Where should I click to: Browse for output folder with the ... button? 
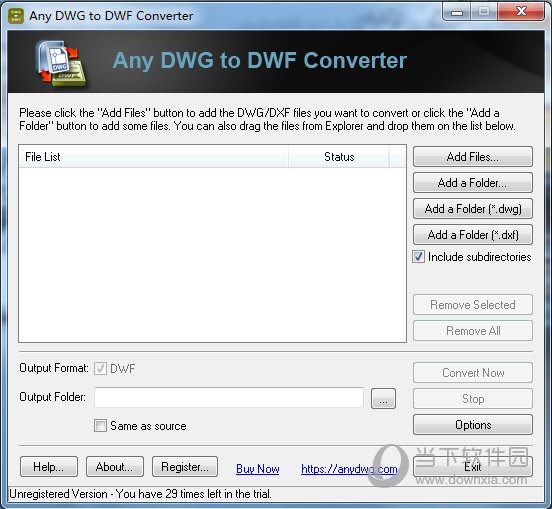tap(383, 399)
